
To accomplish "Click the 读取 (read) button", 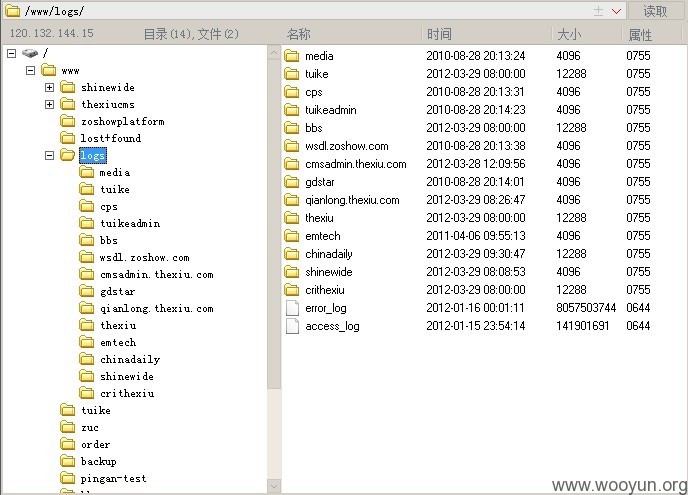I will click(x=656, y=11).
